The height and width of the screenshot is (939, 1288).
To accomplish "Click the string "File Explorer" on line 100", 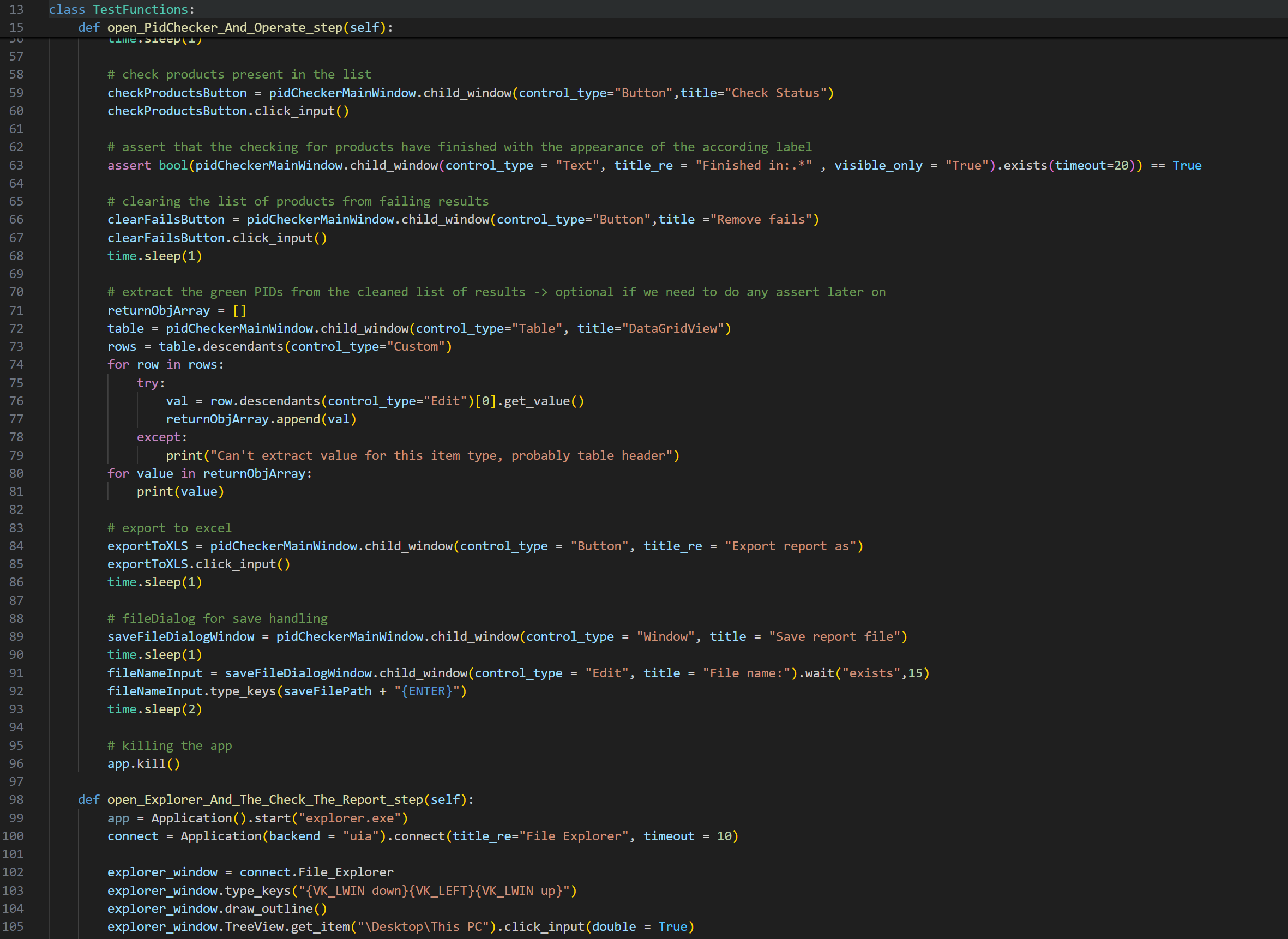I will (574, 836).
